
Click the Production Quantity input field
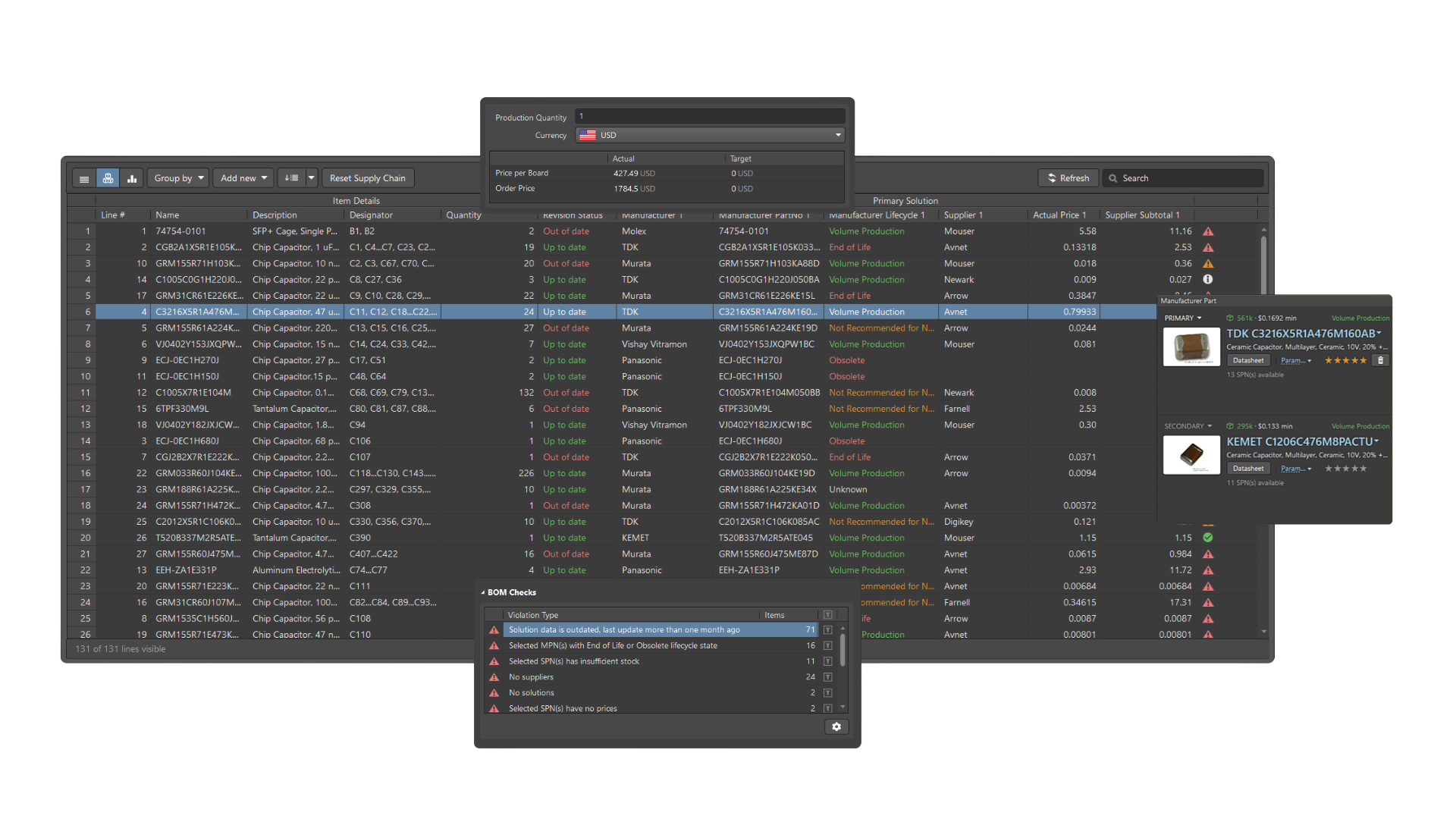pos(709,117)
